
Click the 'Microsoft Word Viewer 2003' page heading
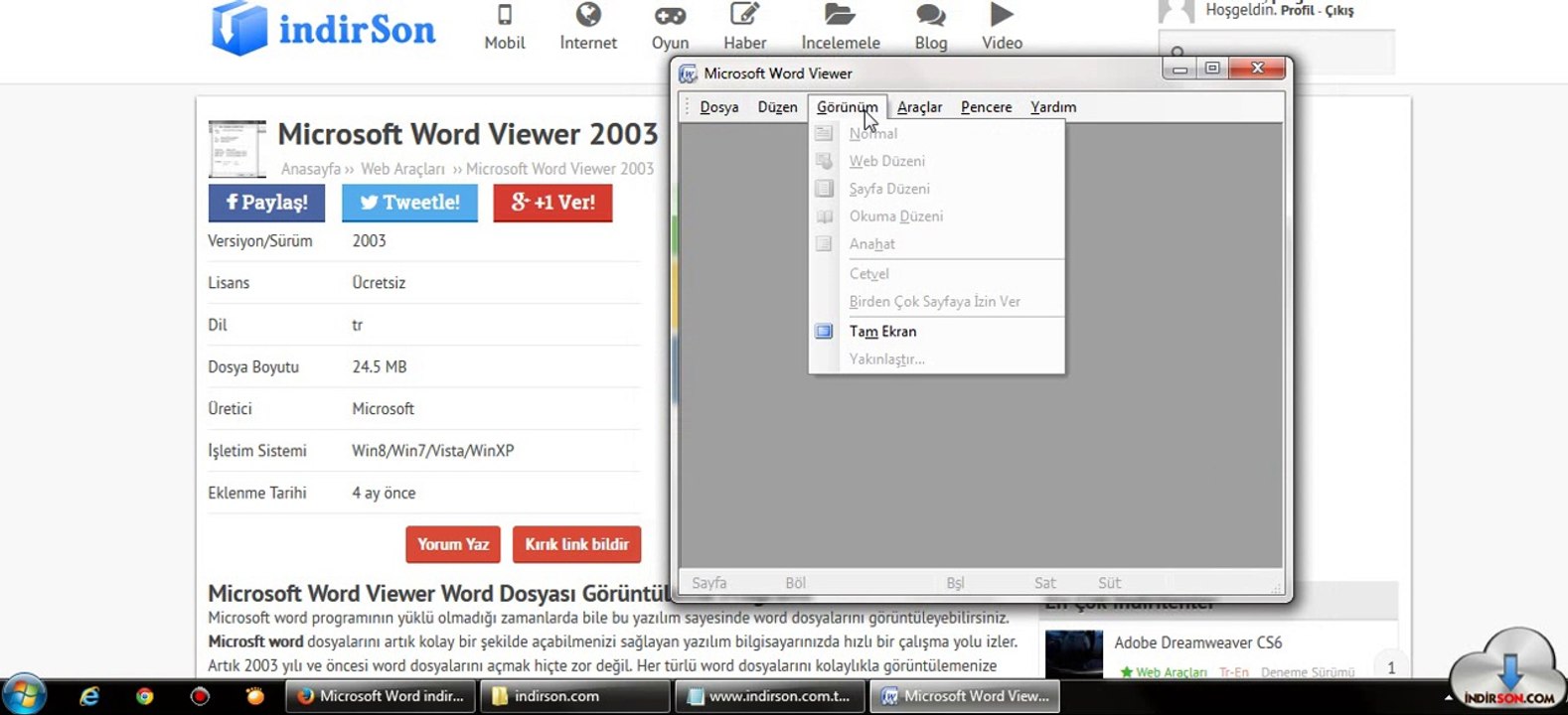tap(468, 134)
